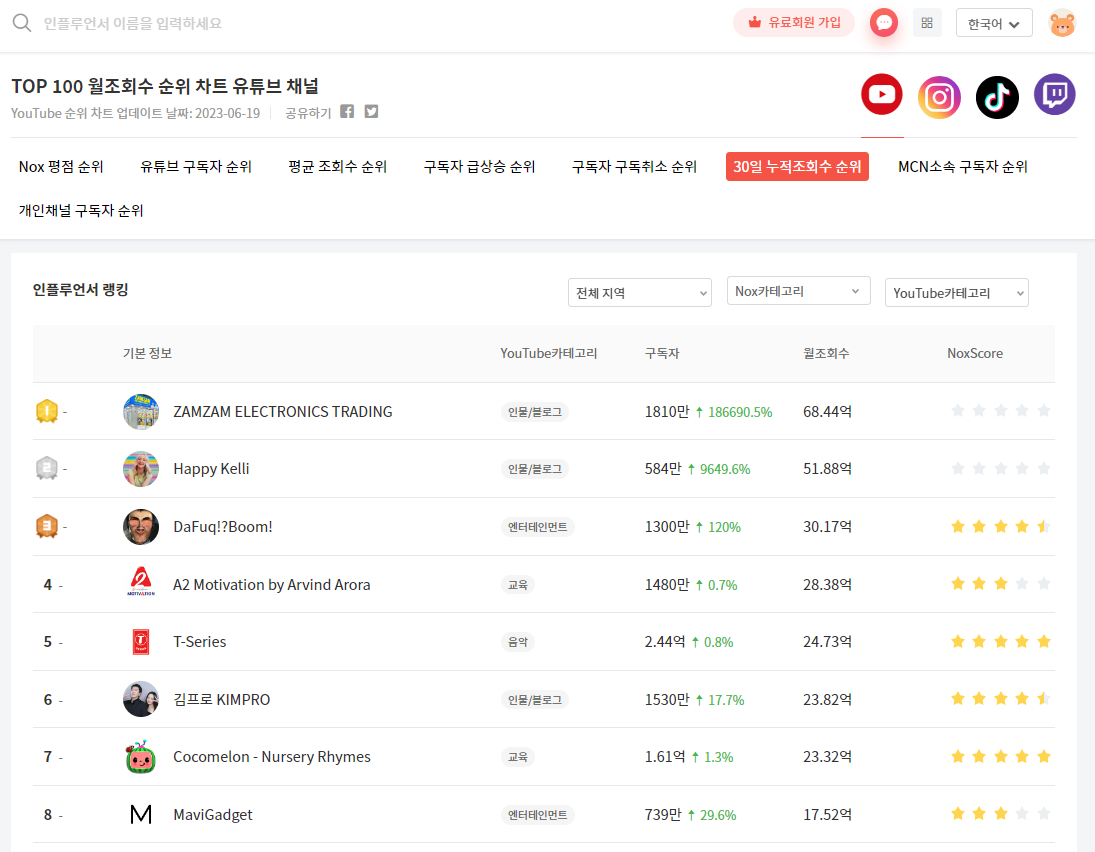Viewport: 1095px width, 852px height.
Task: Click the silver rank 2 medal
Action: (x=47, y=469)
